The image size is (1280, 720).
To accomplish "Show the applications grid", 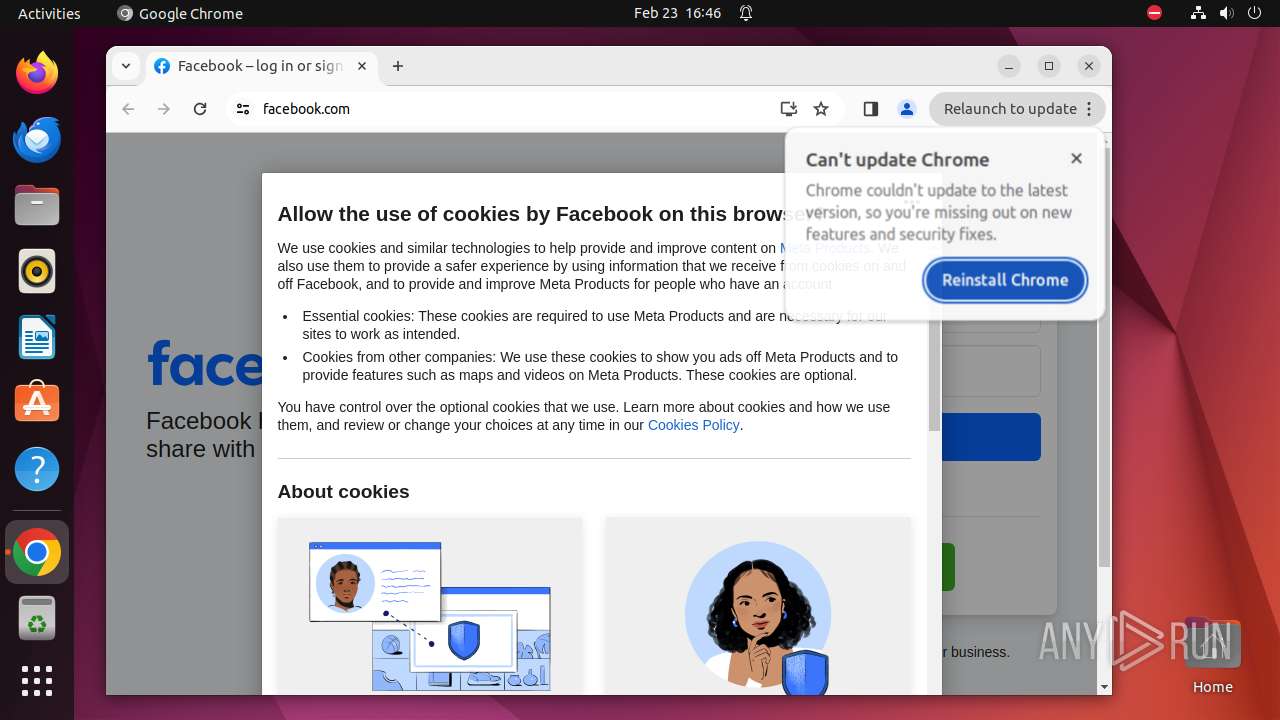I will click(x=37, y=681).
